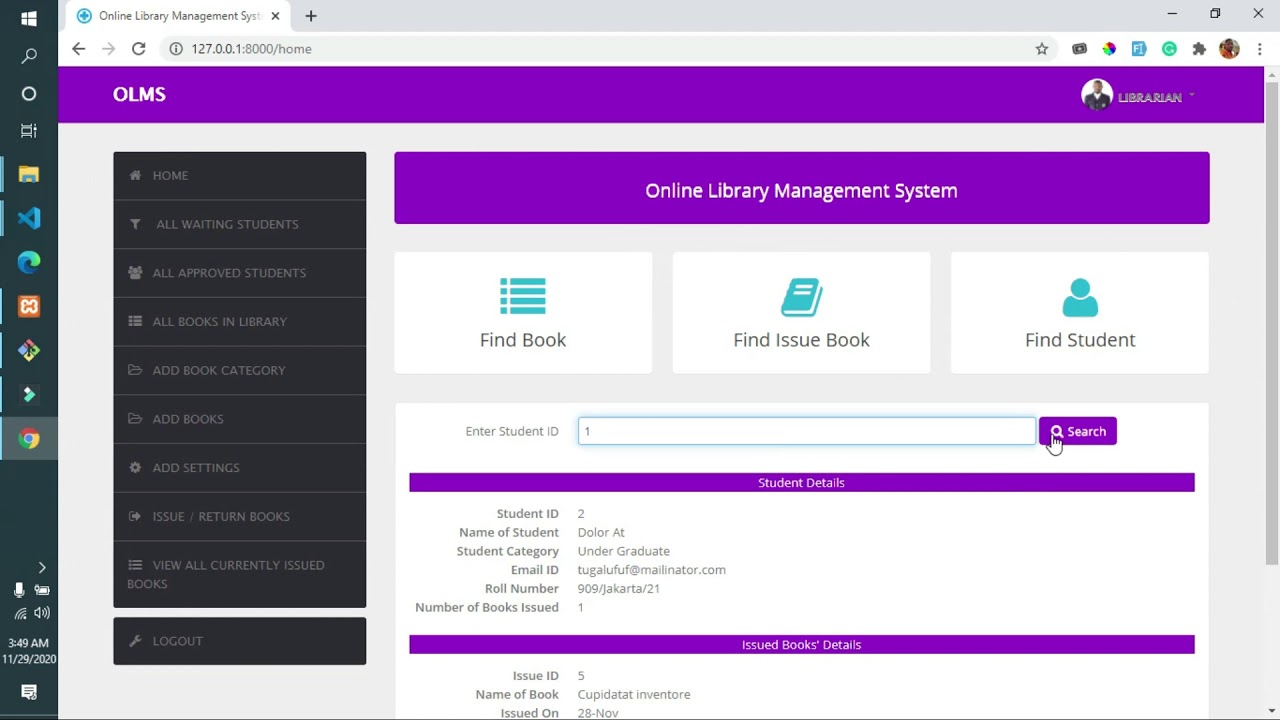The width and height of the screenshot is (1280, 720).
Task: Open Windows search from taskbar
Action: coord(29,56)
